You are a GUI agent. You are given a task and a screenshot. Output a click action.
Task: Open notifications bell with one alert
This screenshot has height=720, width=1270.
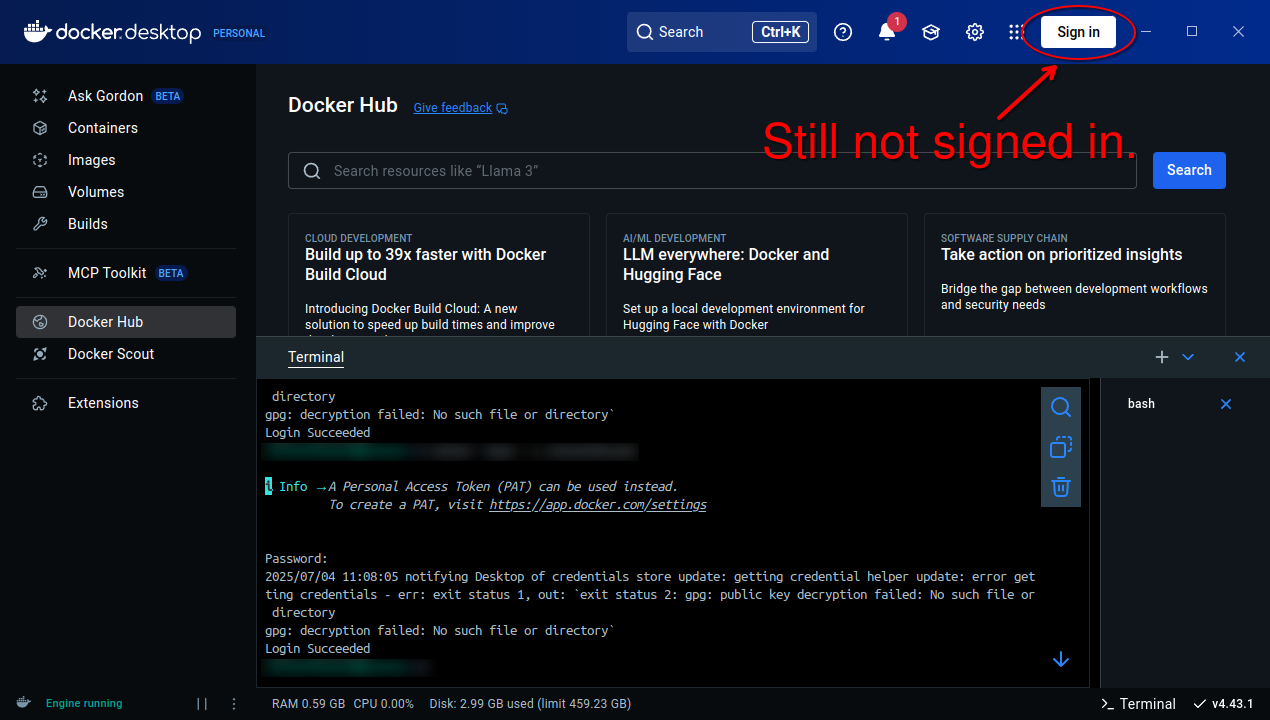(887, 32)
